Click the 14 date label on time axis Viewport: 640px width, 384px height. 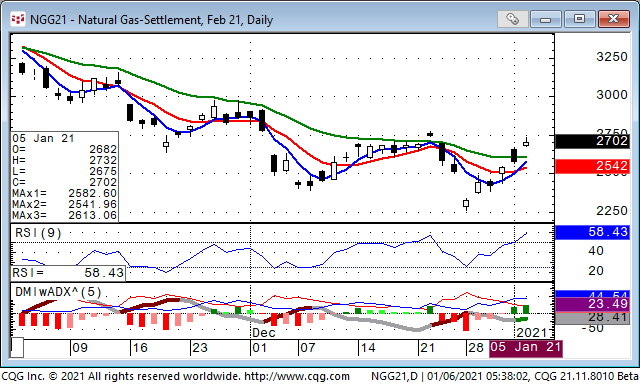pos(367,348)
